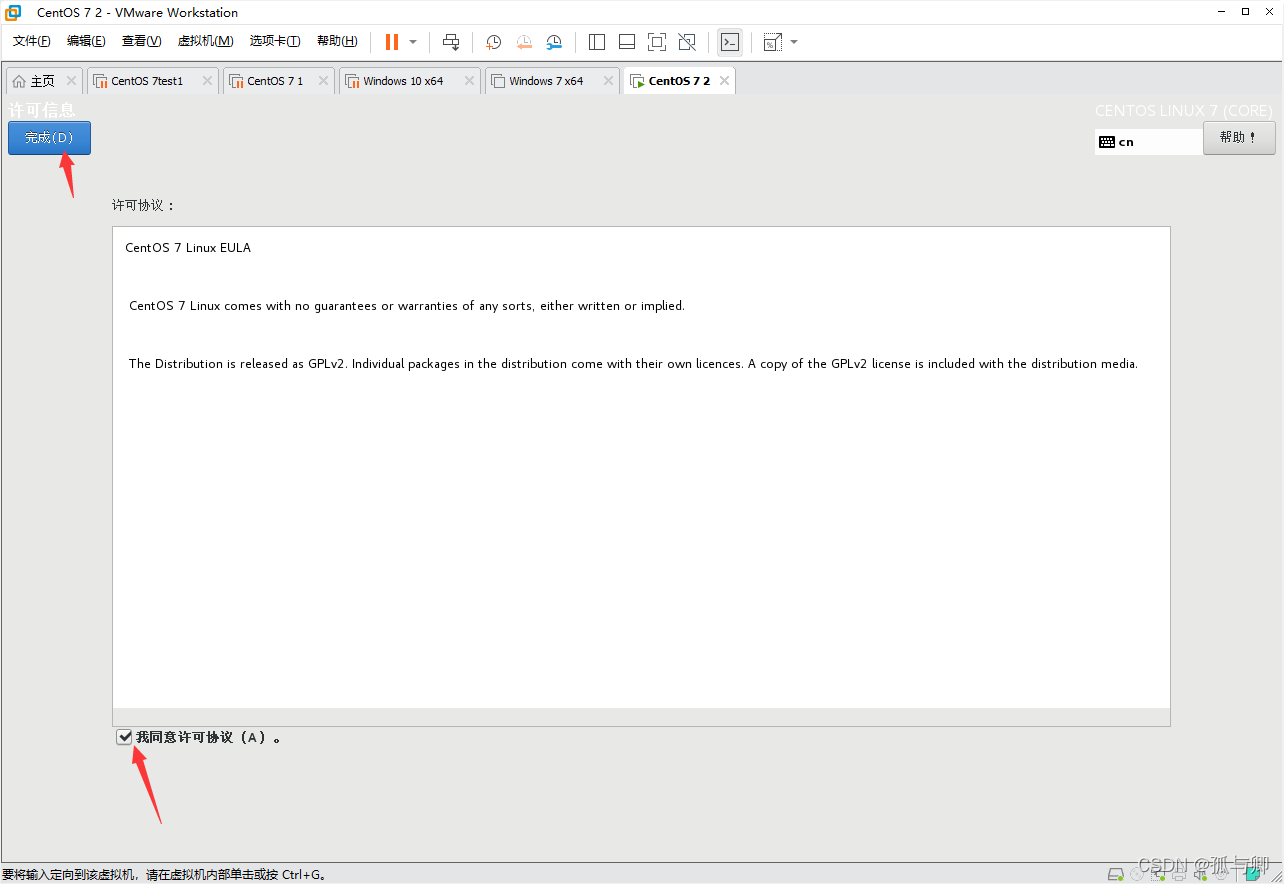The height and width of the screenshot is (884, 1284).
Task: Select the active CentOS 7 2 tab
Action: point(679,81)
